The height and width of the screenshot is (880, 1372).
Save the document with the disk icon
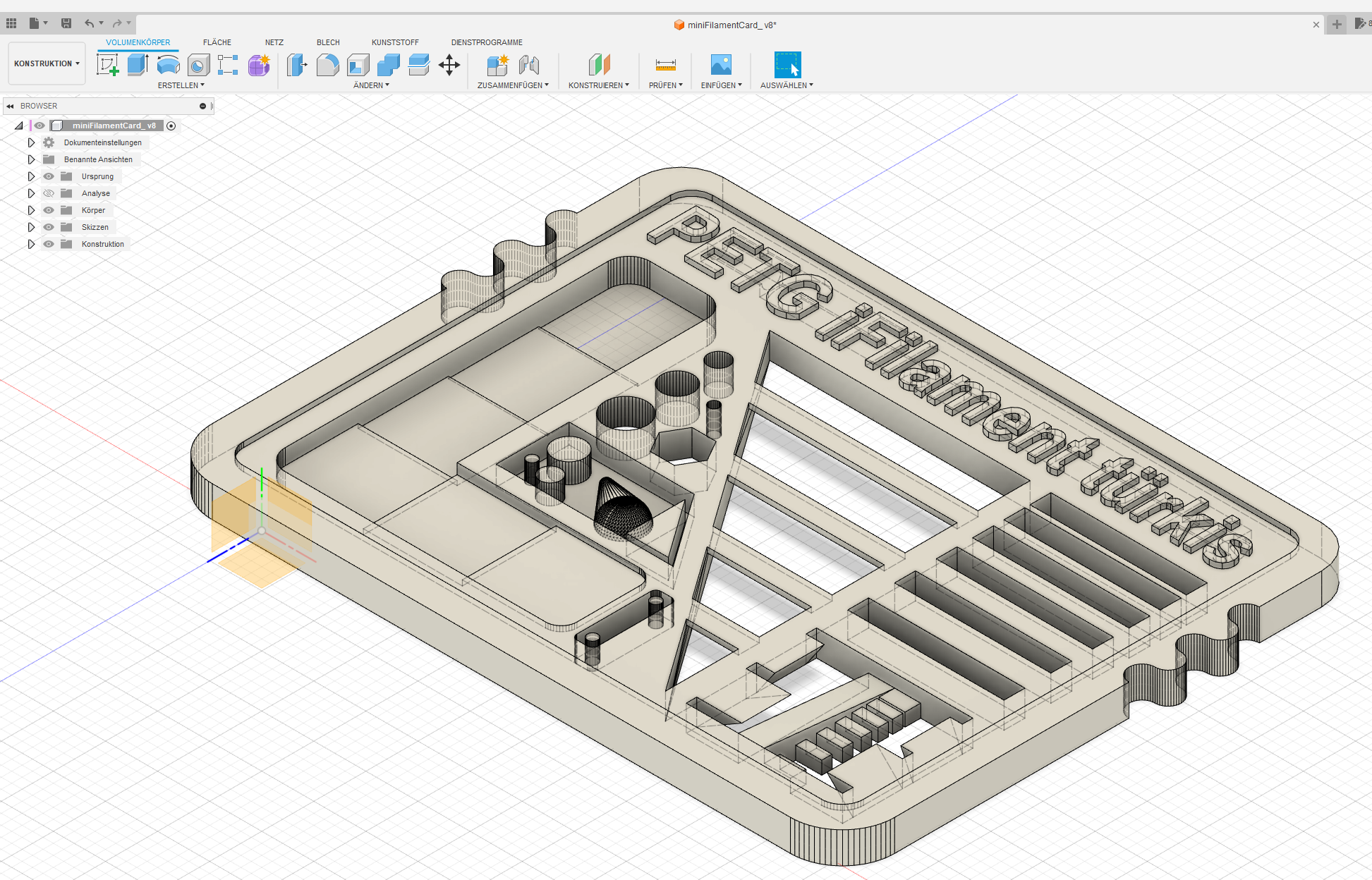[66, 23]
